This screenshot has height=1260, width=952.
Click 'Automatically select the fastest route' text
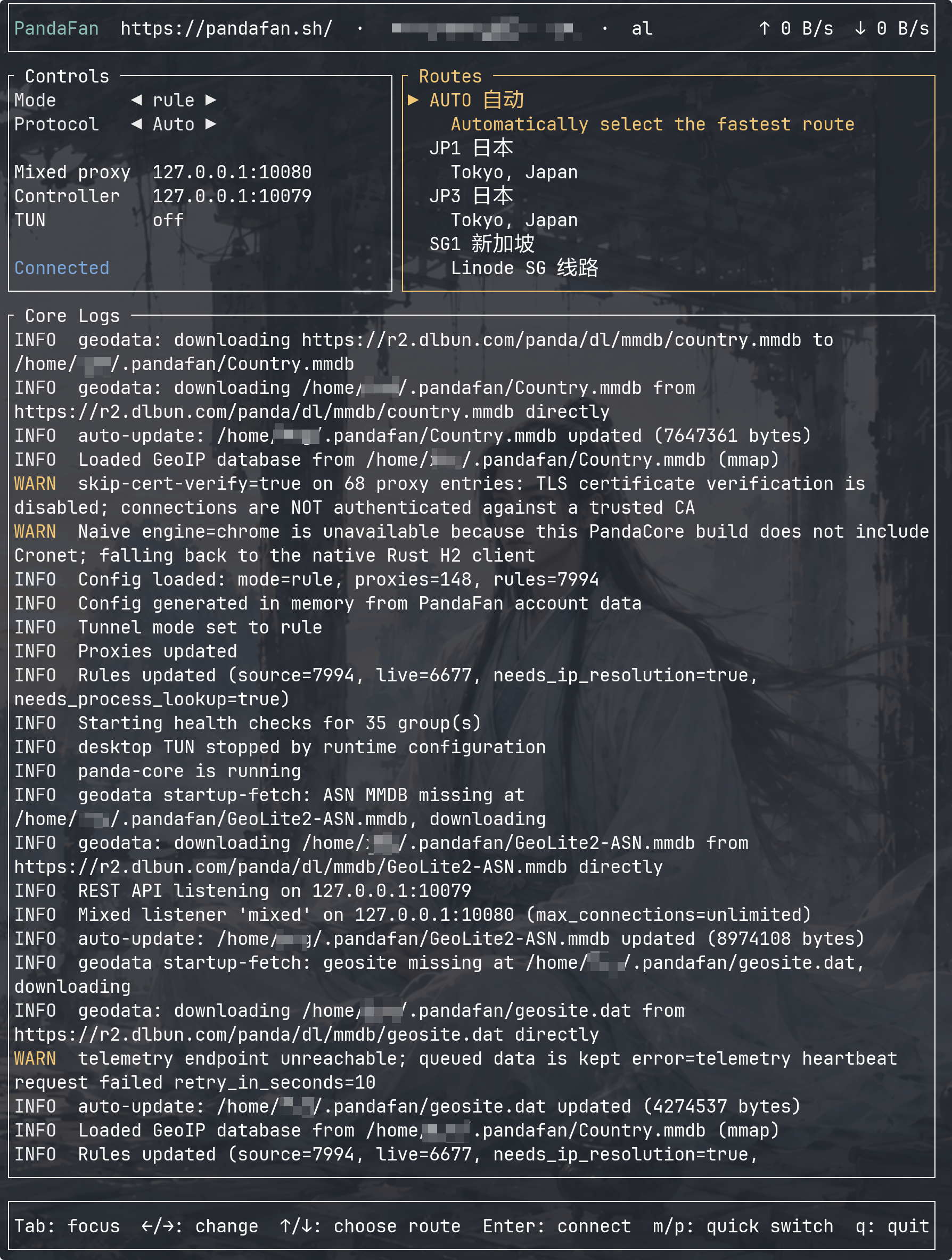[x=653, y=124]
